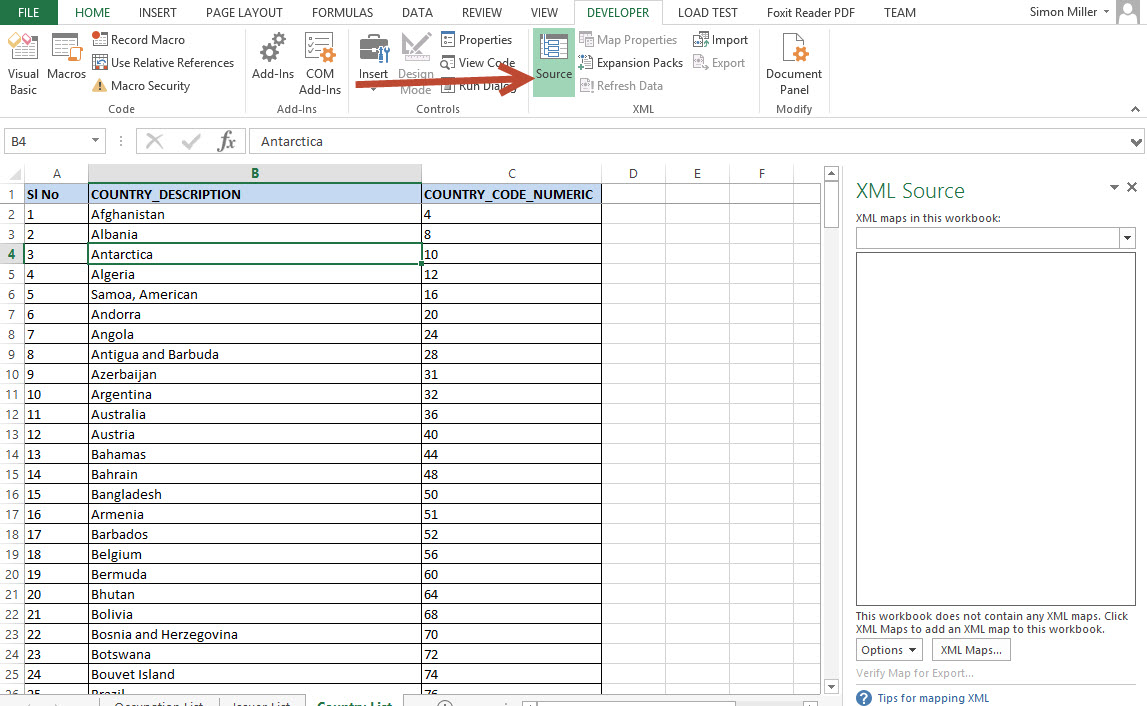Viewport: 1147px width, 706px height.
Task: Click the XML Source button
Action: point(553,58)
